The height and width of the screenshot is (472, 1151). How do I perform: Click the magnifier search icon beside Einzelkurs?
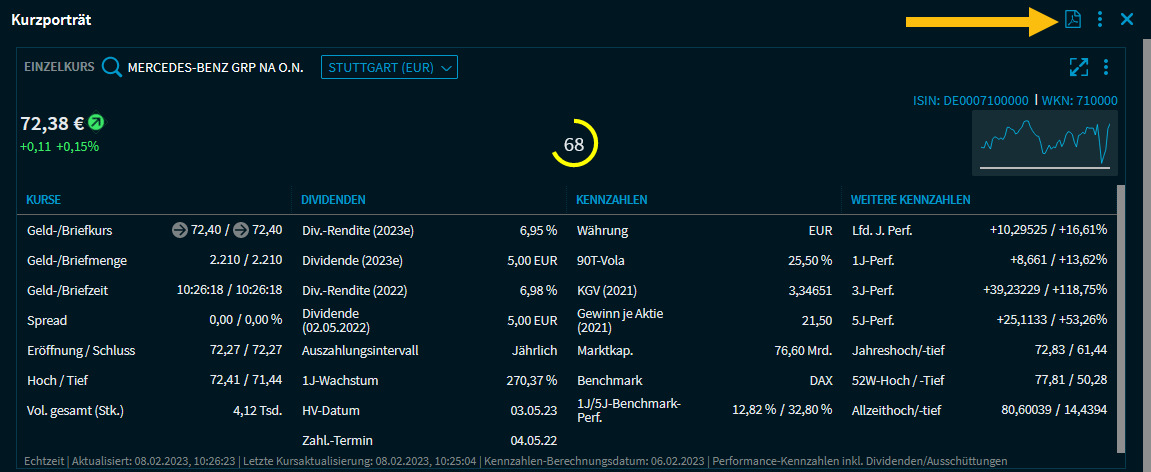click(112, 68)
